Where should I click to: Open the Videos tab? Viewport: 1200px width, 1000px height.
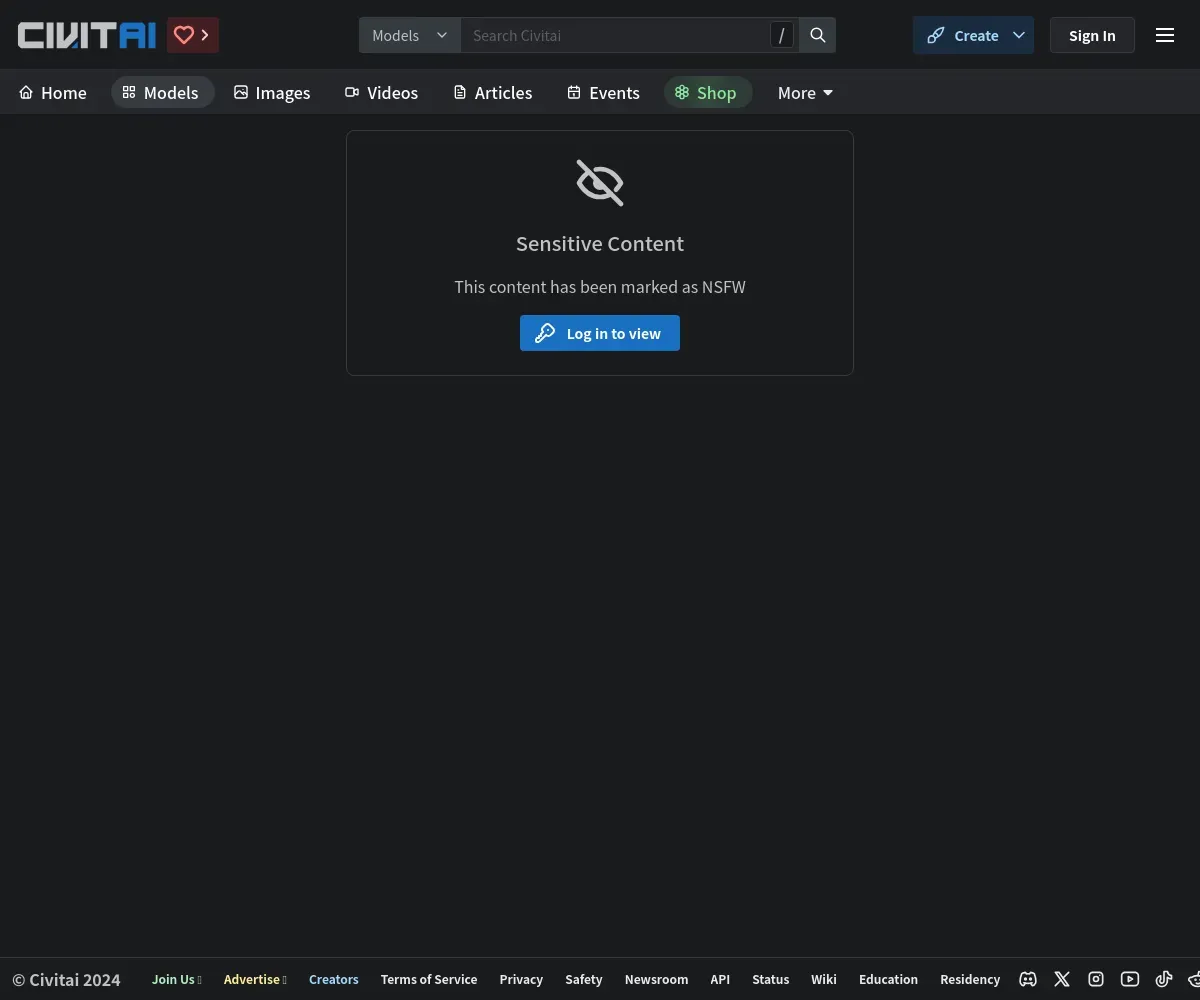[381, 92]
